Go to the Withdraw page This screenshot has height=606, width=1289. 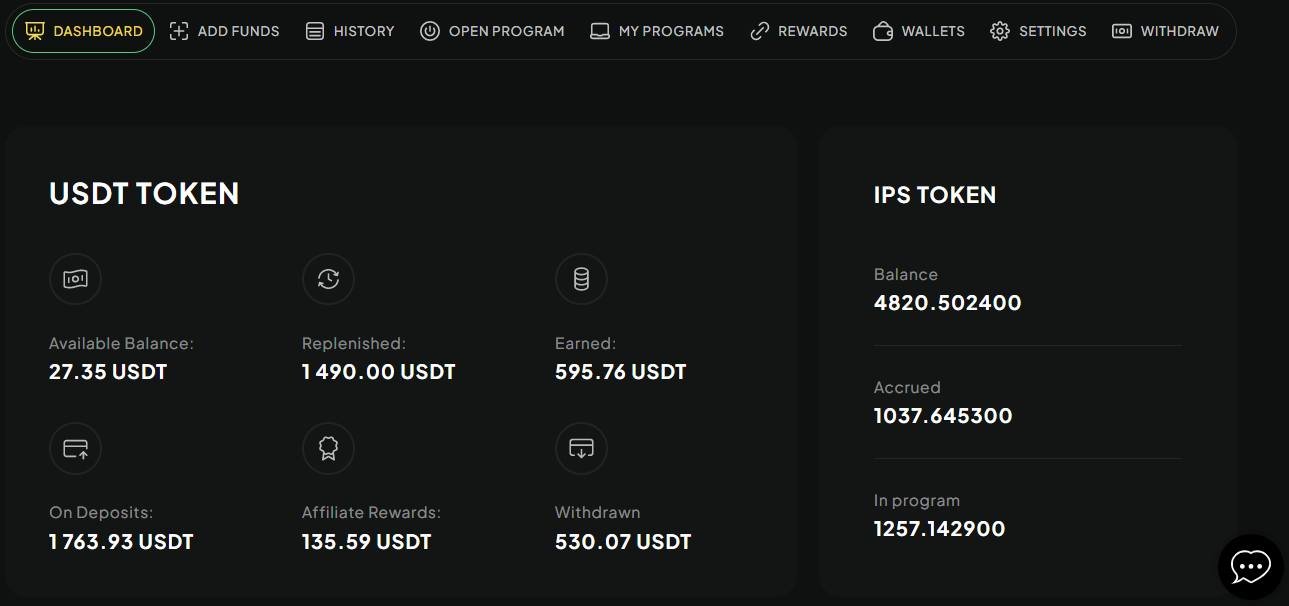click(1166, 31)
